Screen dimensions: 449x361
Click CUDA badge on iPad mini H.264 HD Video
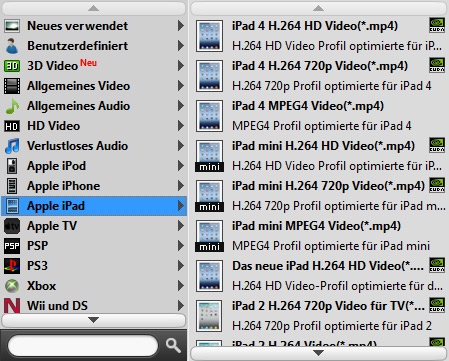click(437, 145)
